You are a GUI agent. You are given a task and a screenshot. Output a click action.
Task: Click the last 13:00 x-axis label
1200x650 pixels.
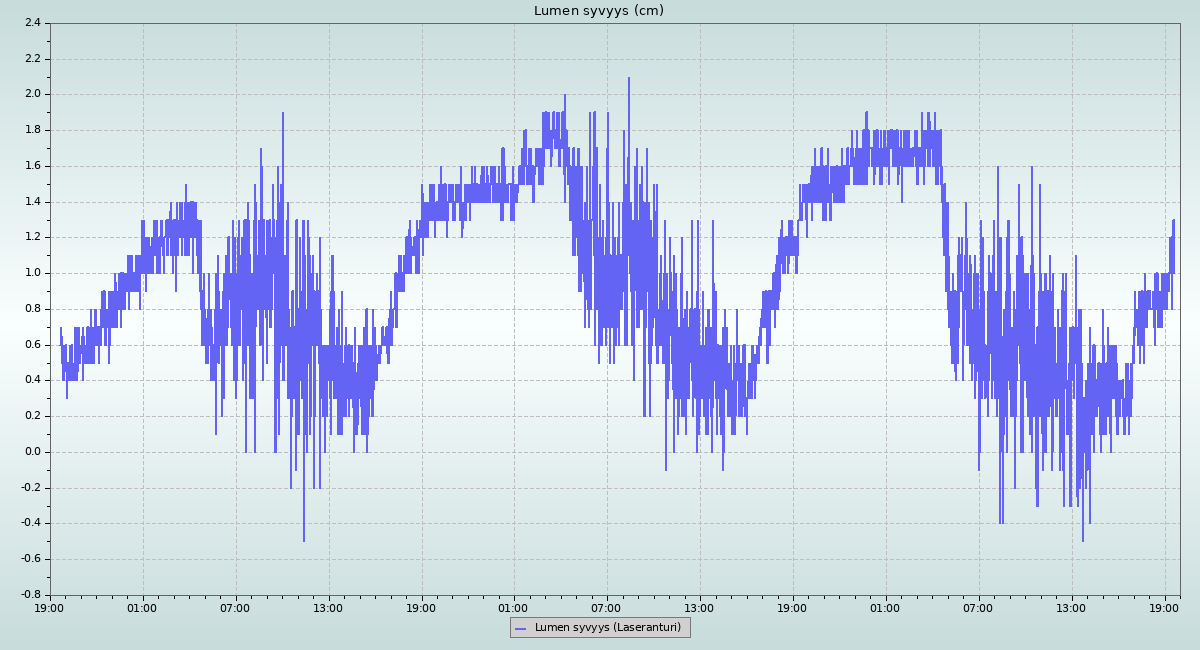click(1072, 607)
